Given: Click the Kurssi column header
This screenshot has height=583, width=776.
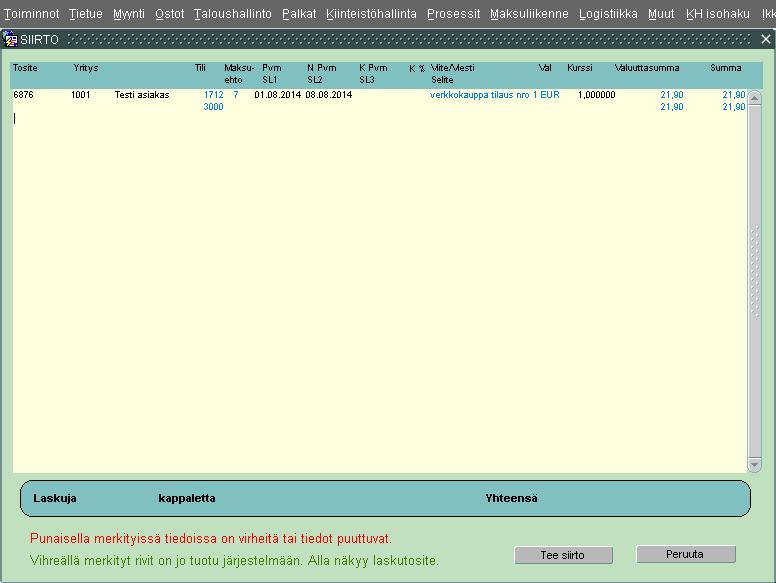Looking at the screenshot, I should click(580, 68).
